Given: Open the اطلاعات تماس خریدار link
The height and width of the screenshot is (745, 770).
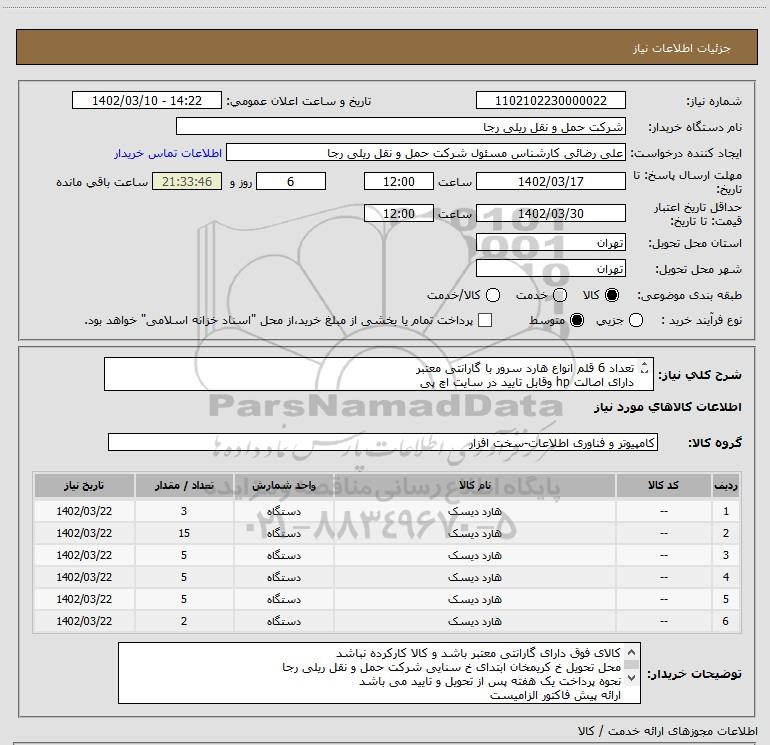Looking at the screenshot, I should (168, 153).
